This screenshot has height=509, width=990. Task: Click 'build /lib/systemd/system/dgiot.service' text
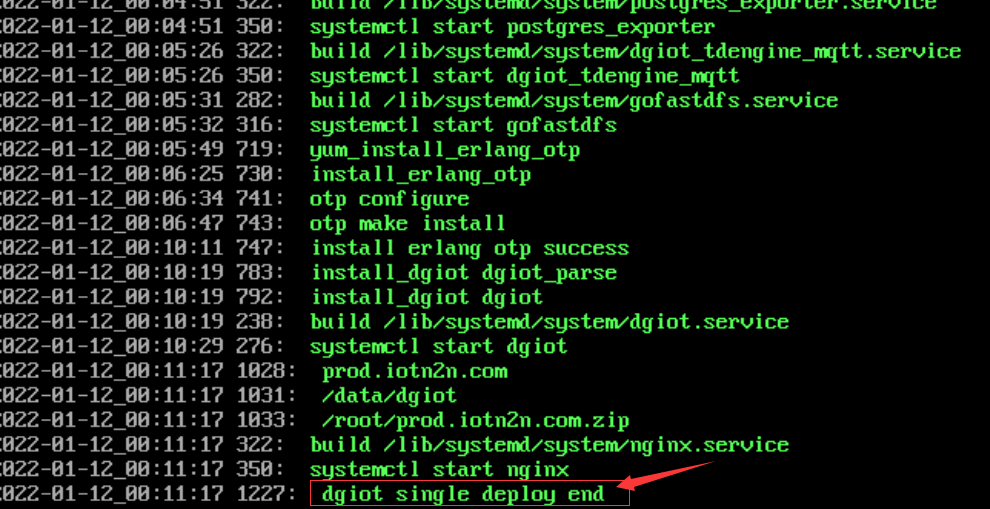549,322
